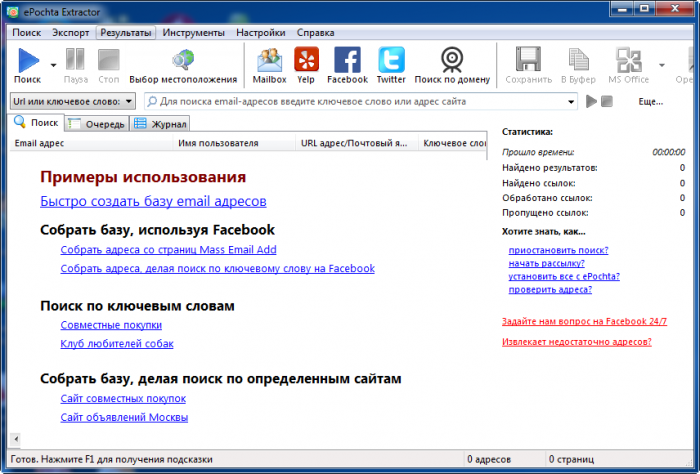Open the Выбор местоположения location tool
The width and height of the screenshot is (700, 474).
point(183,62)
